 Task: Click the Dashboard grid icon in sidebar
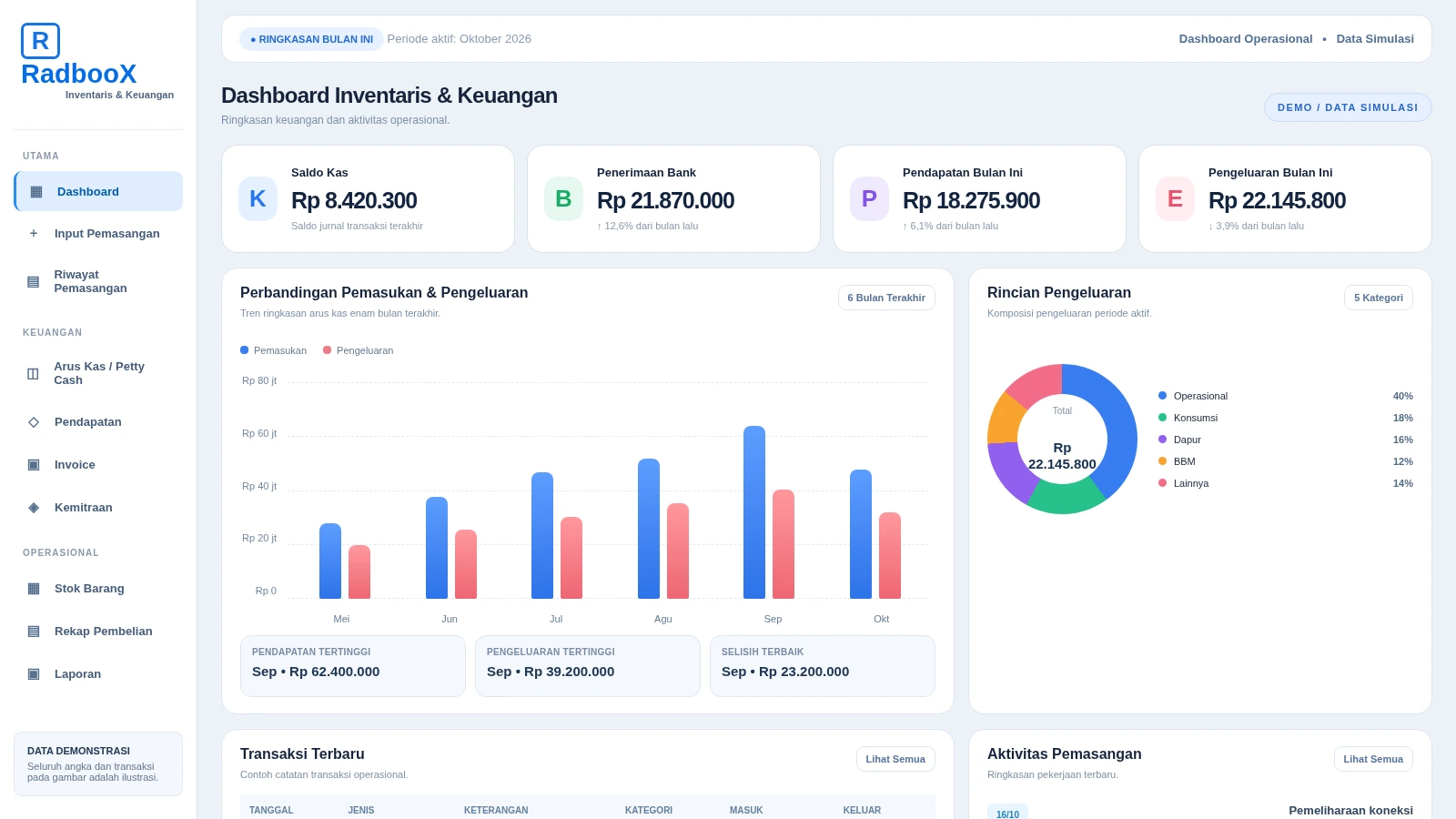pyautogui.click(x=36, y=191)
